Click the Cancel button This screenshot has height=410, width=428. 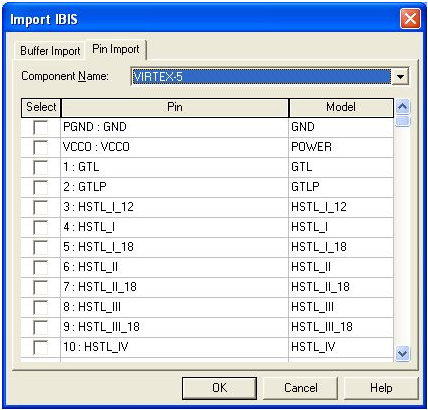tap(300, 388)
